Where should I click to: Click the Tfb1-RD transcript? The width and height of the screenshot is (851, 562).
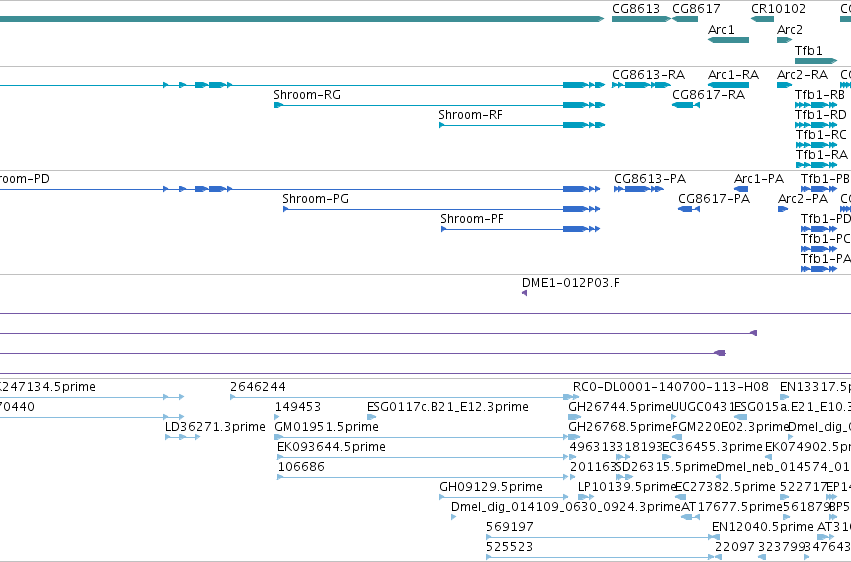click(816, 125)
